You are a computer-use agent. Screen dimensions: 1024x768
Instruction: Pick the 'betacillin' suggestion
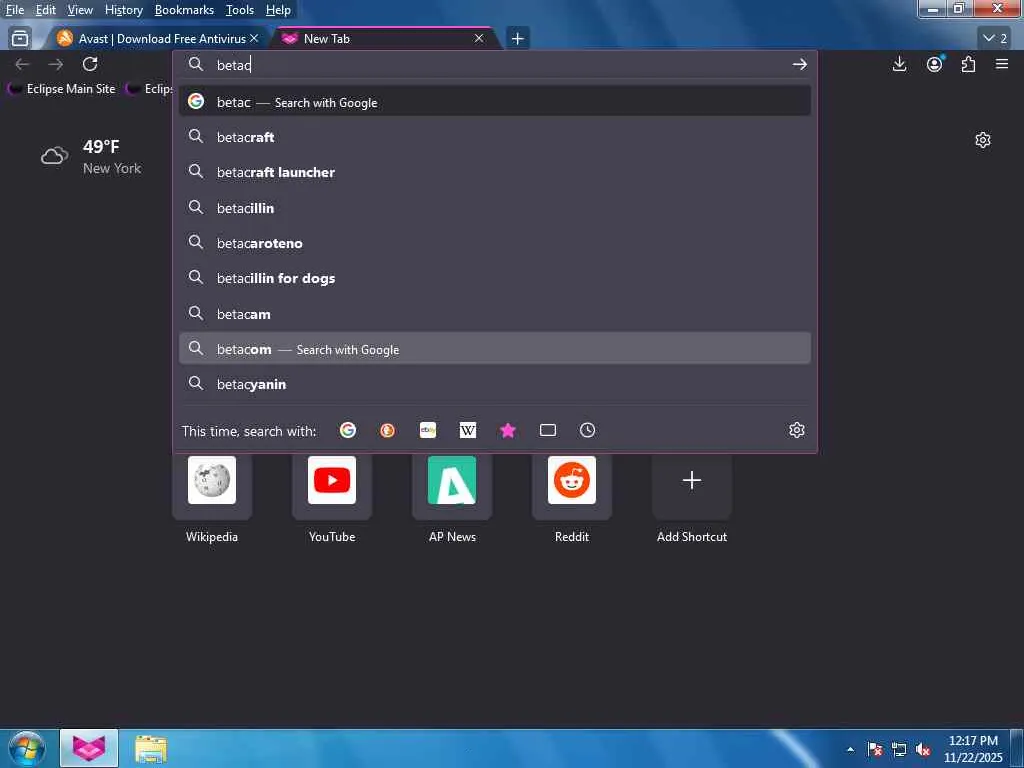[494, 208]
